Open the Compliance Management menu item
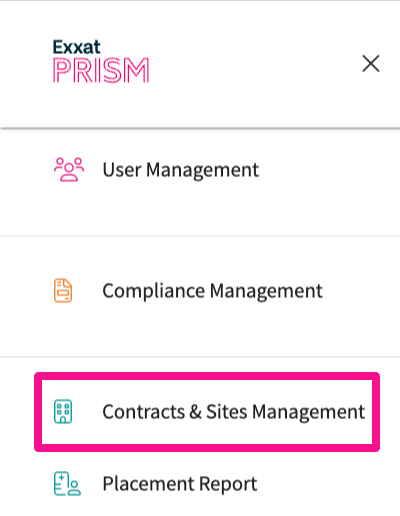Image resolution: width=400 pixels, height=516 pixels. (x=200, y=291)
